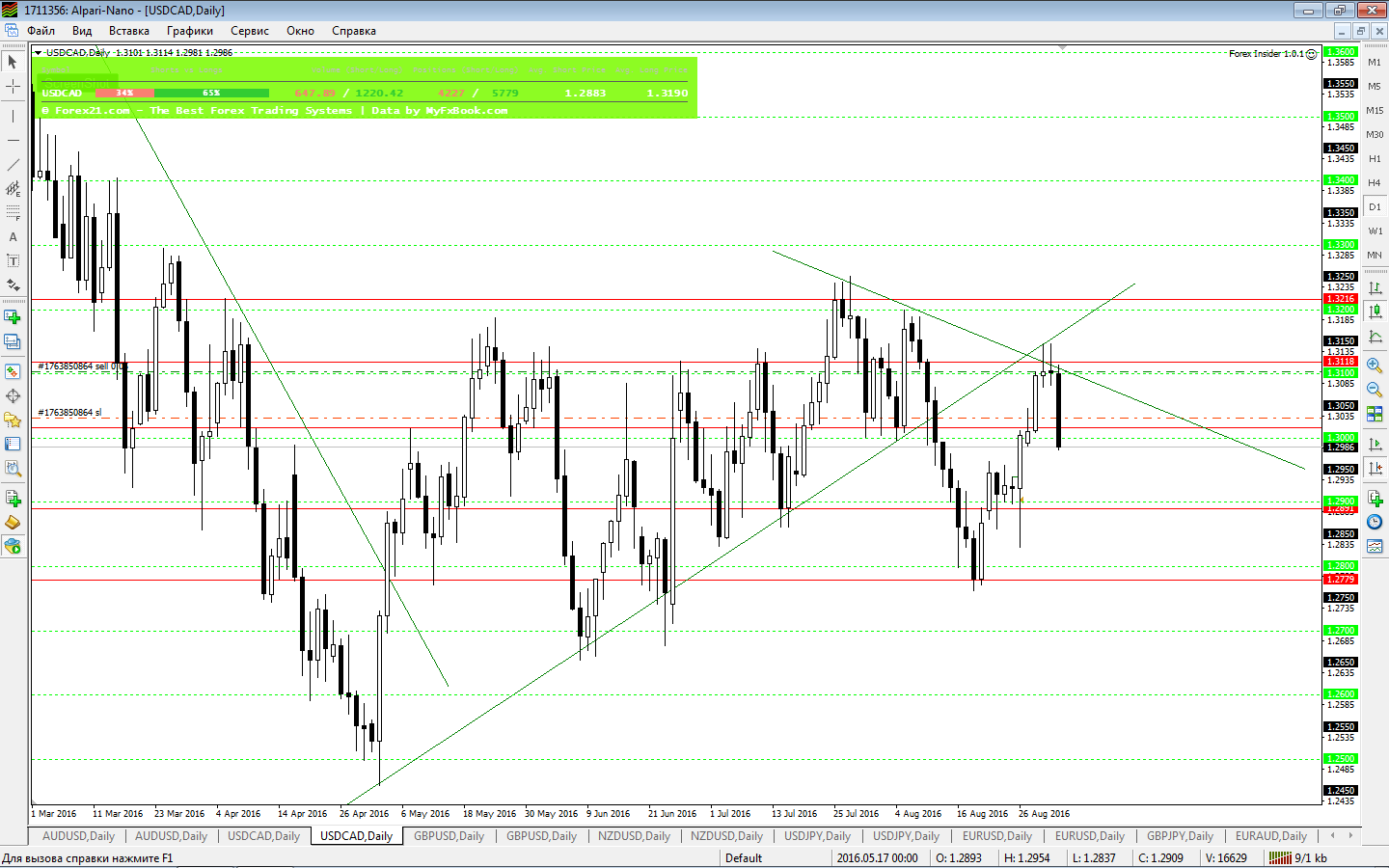1389x868 pixels.
Task: Open the Окно menu
Action: click(x=300, y=31)
